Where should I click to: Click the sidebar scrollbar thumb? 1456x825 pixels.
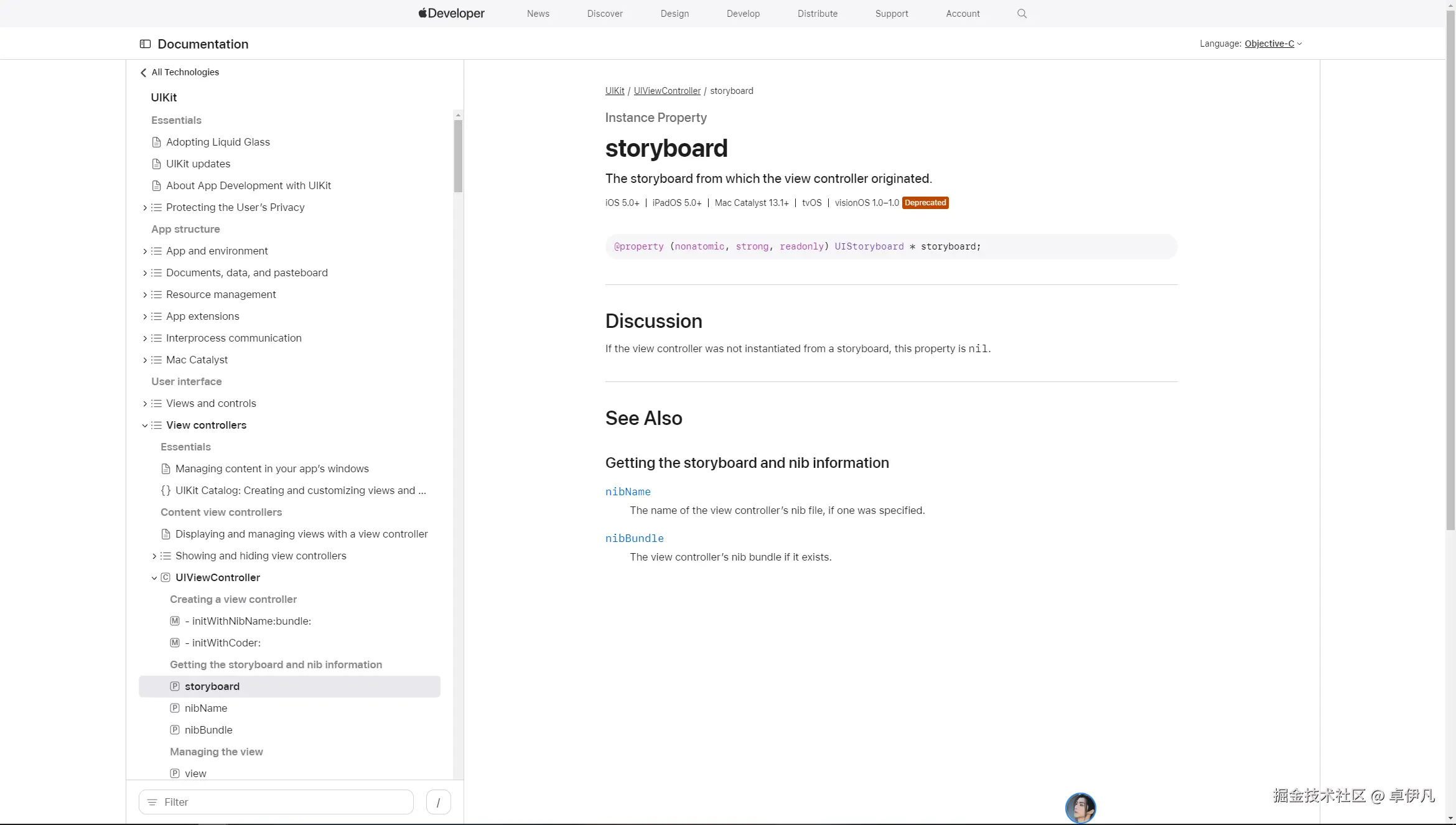coord(458,156)
